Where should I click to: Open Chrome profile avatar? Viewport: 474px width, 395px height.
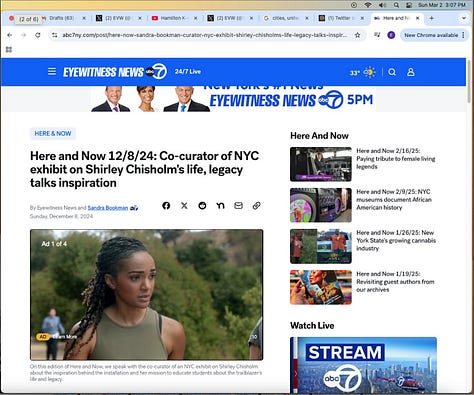[x=391, y=35]
